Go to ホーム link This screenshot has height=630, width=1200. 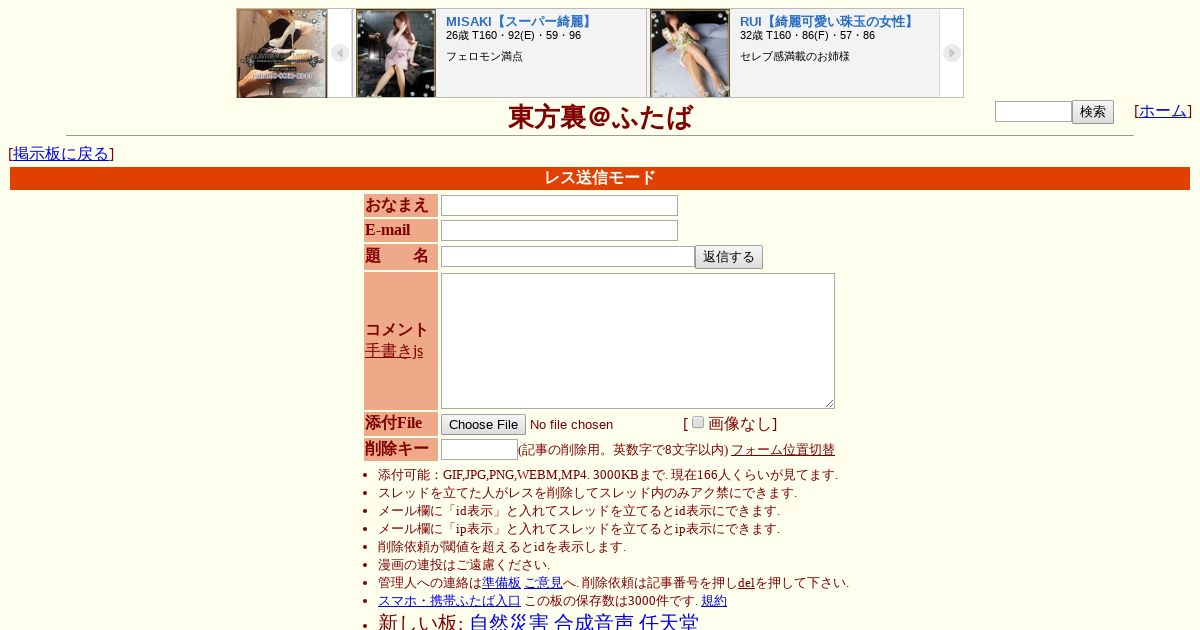[x=1163, y=111]
